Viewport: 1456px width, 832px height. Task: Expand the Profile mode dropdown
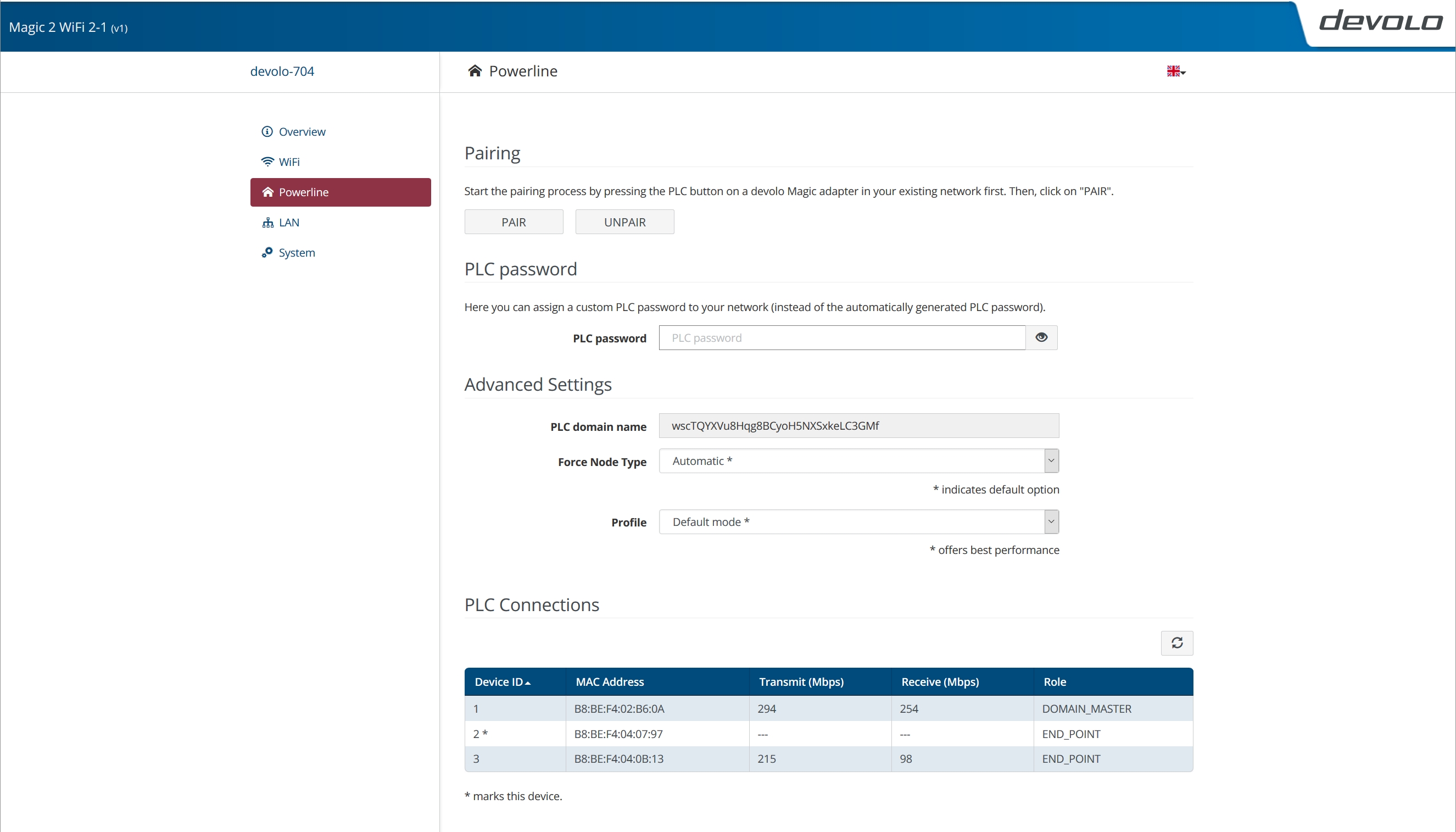(x=858, y=521)
